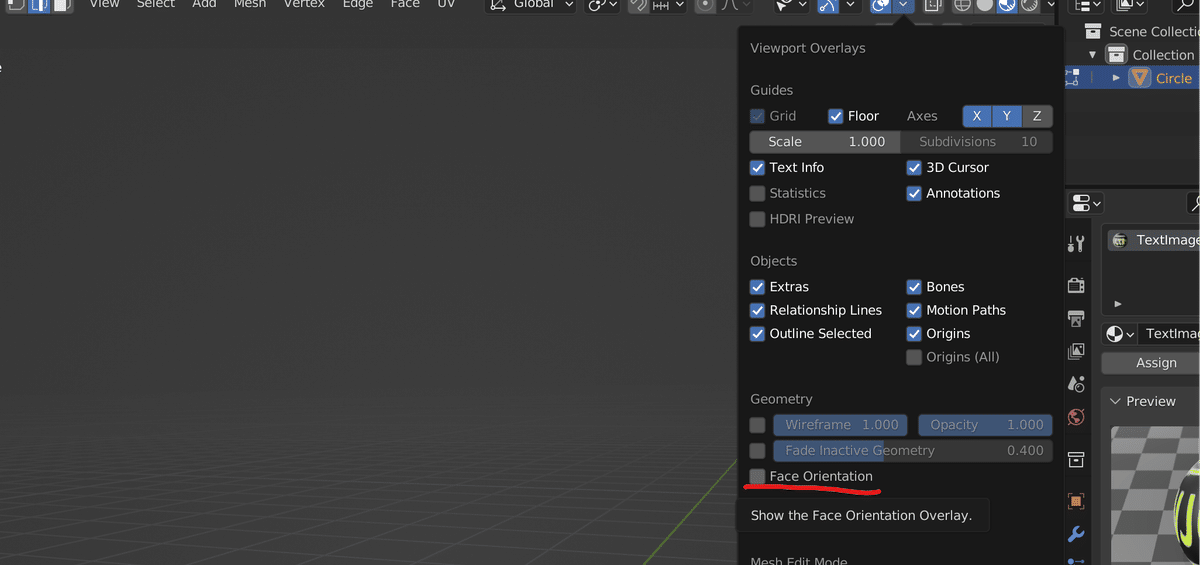Open the gizmo options dropdown arrow

point(849,5)
